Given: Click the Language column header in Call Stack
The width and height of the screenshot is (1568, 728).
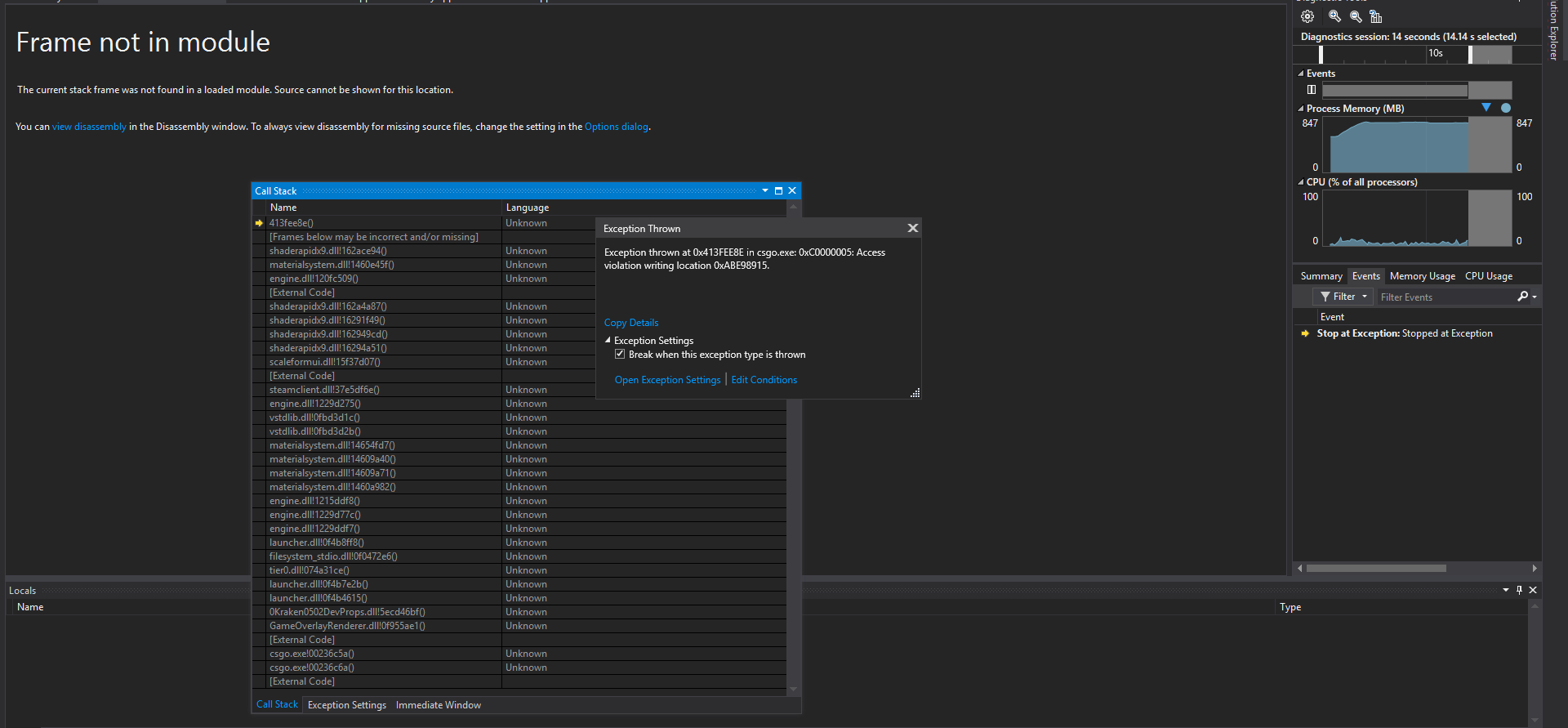Looking at the screenshot, I should tap(644, 208).
